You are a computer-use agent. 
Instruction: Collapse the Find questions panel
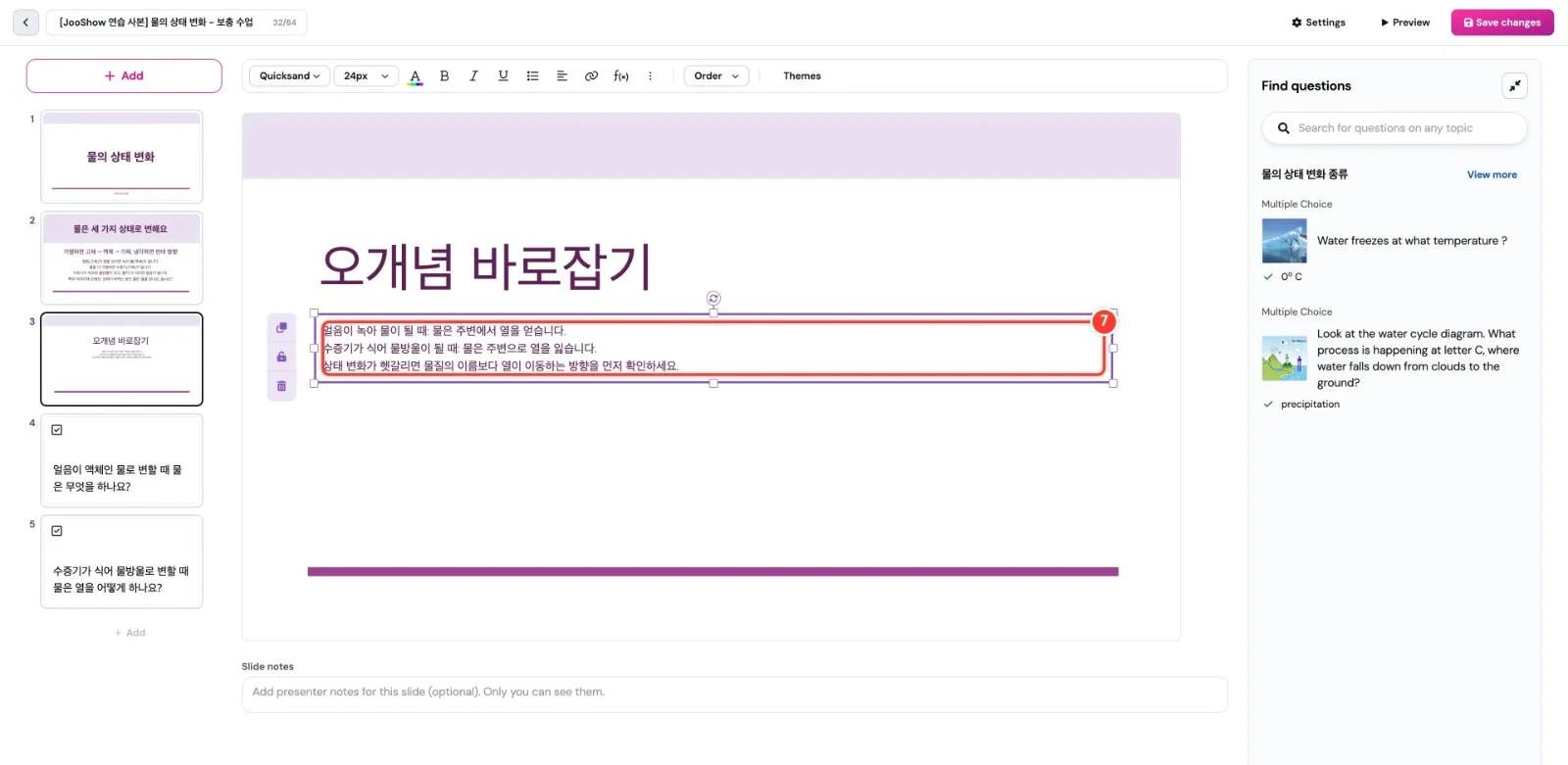coord(1515,86)
